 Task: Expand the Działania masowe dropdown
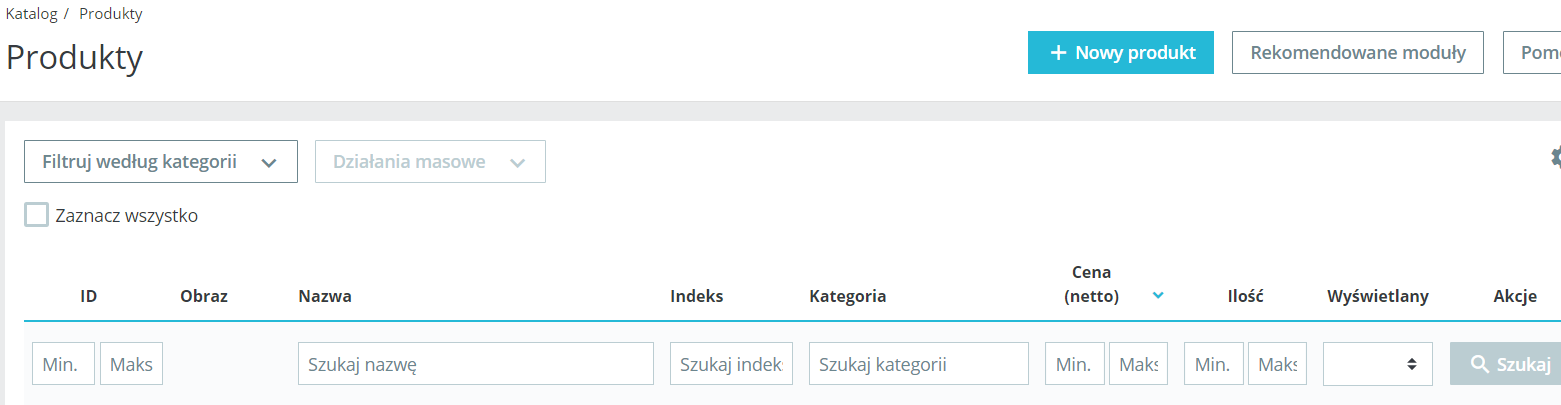coord(430,162)
